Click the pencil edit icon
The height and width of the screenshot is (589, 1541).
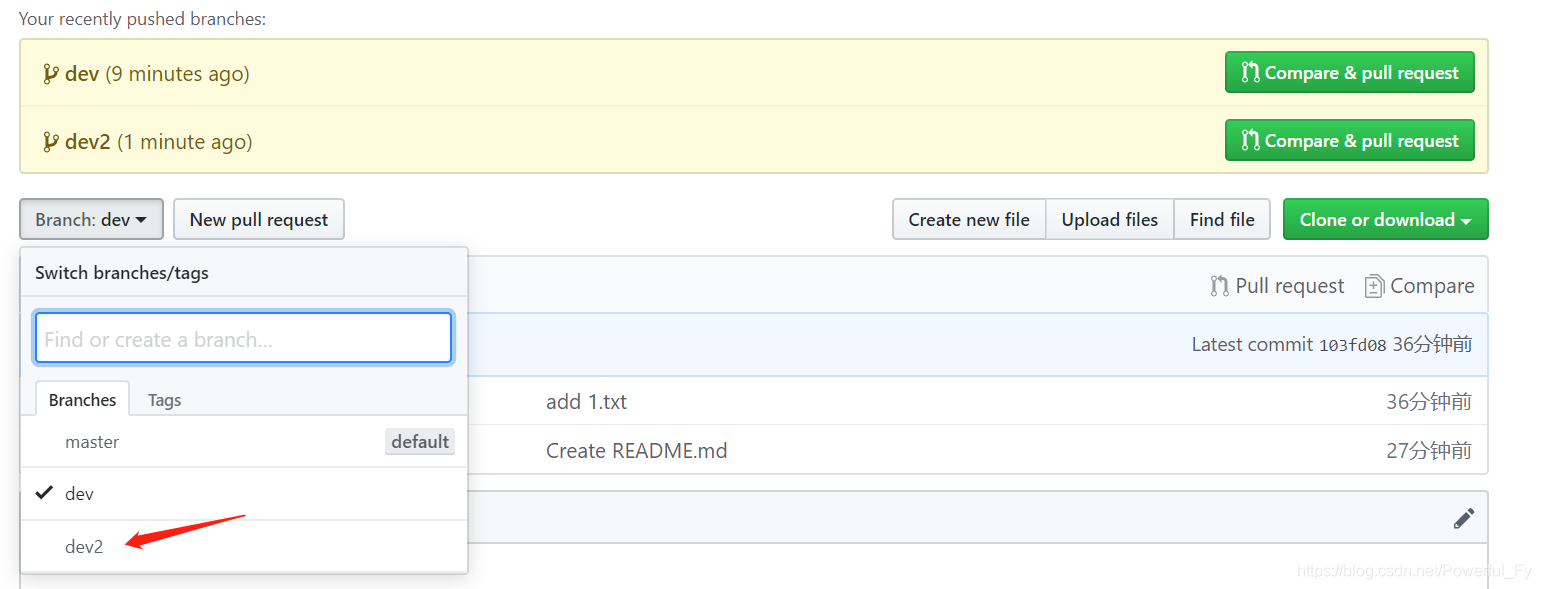coord(1463,518)
